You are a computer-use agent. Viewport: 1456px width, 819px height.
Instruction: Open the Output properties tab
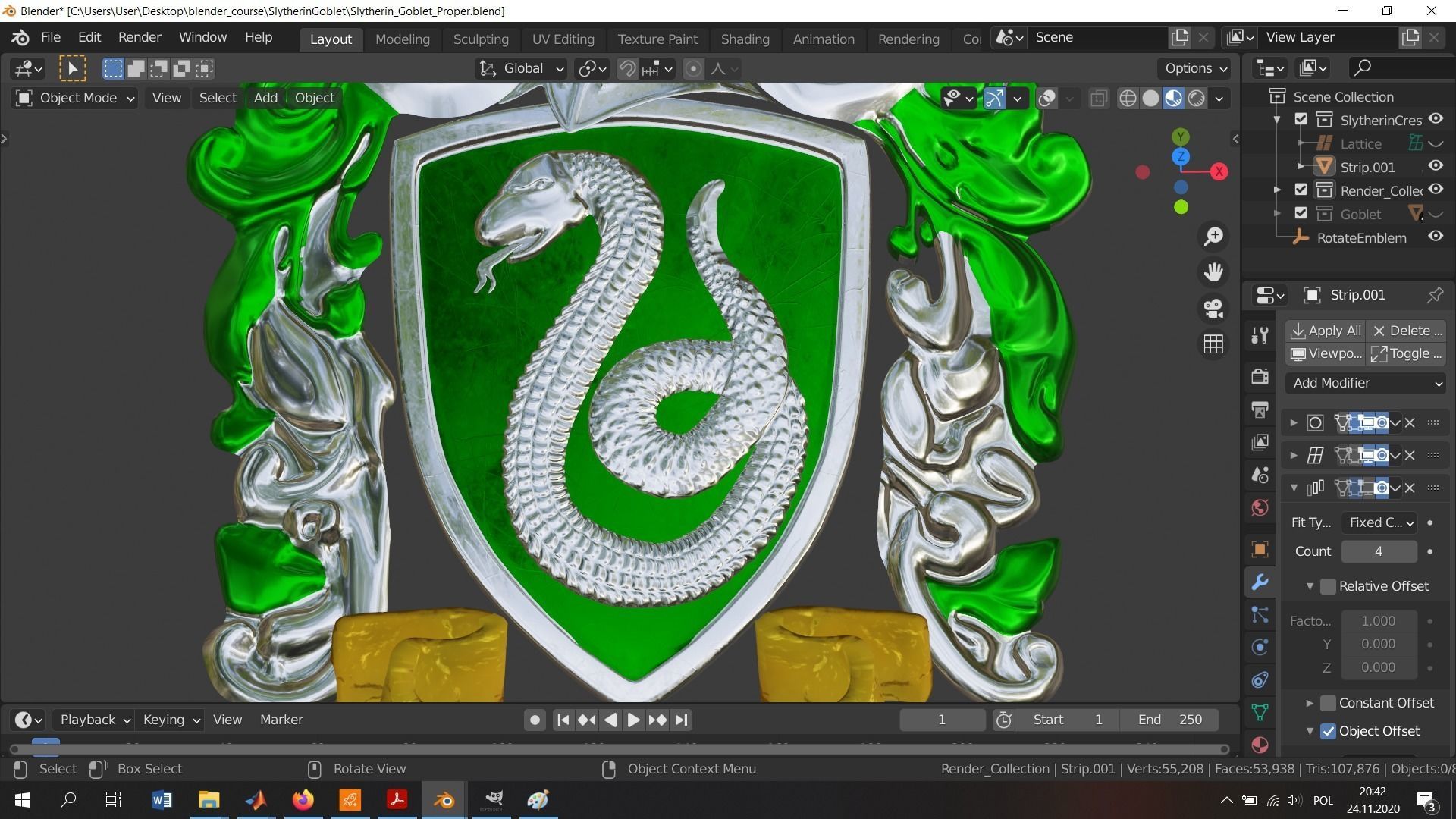click(1260, 409)
